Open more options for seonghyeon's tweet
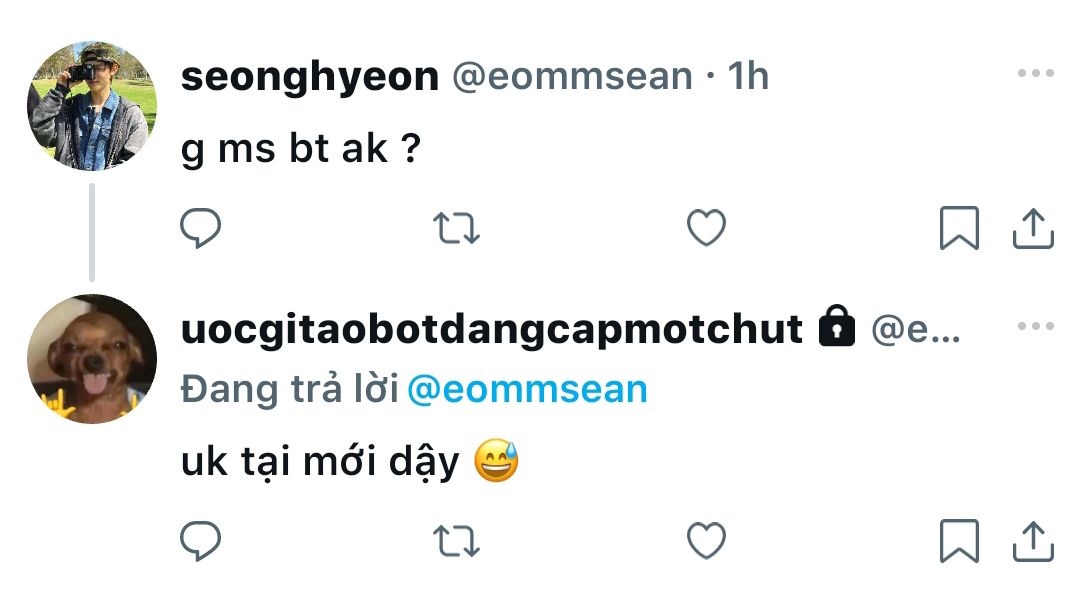 (x=1035, y=74)
